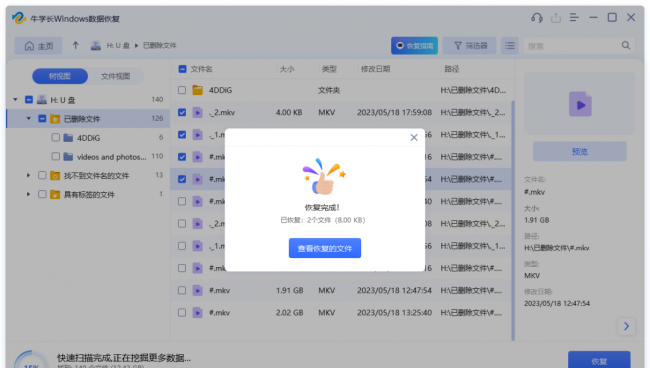Viewport: 650px width, 368px height.
Task: Sort by 类型 column header
Action: [x=329, y=69]
